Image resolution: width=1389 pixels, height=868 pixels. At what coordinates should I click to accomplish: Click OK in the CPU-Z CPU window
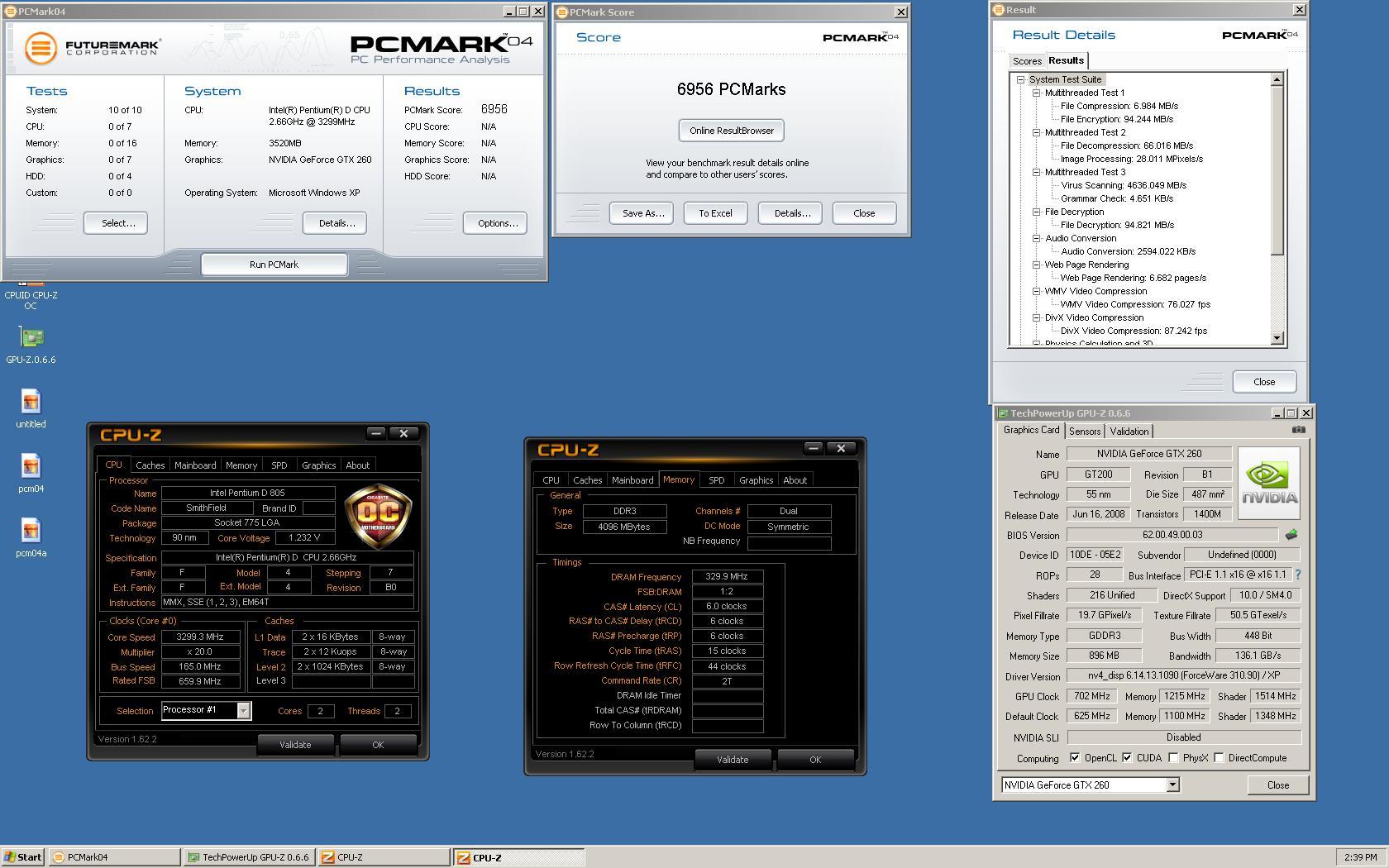[x=378, y=745]
